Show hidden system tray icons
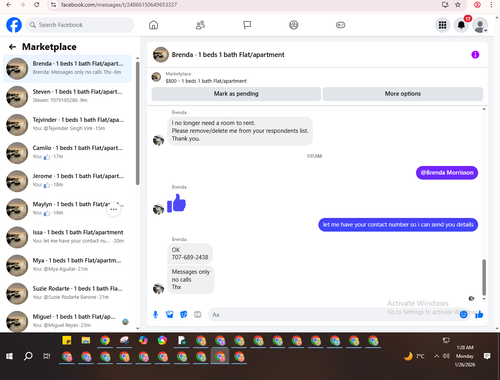The height and width of the screenshot is (380, 500). coord(436,356)
